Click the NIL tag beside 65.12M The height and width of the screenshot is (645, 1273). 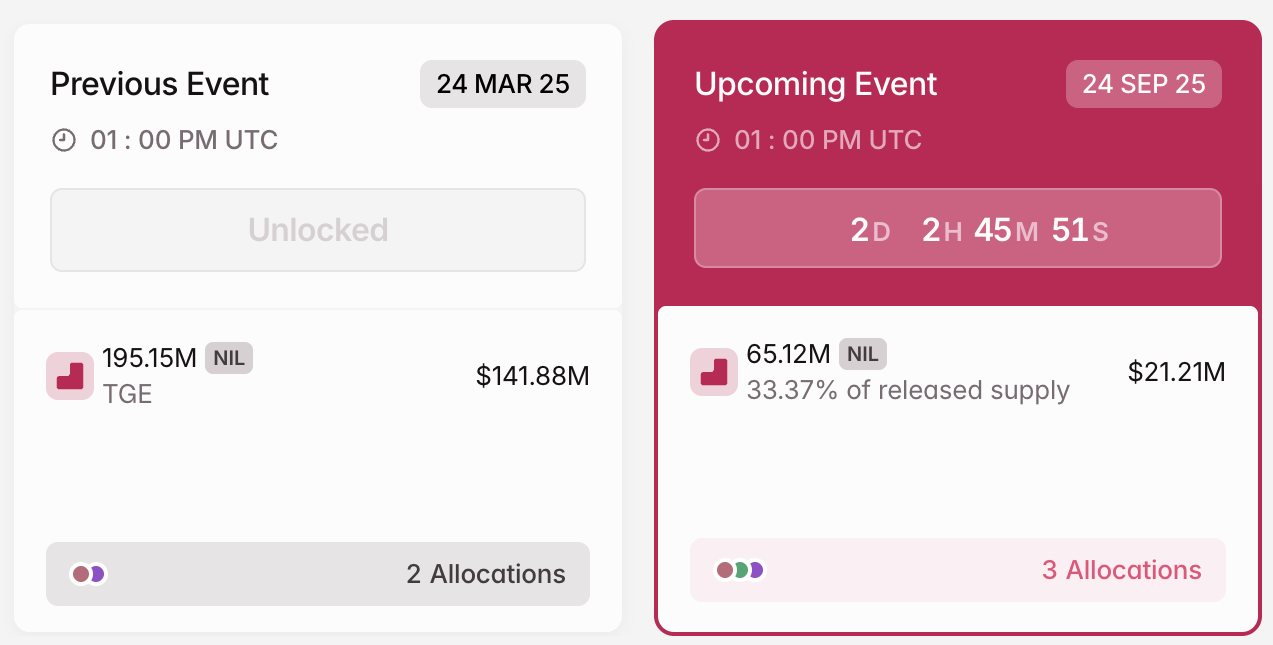pos(862,354)
